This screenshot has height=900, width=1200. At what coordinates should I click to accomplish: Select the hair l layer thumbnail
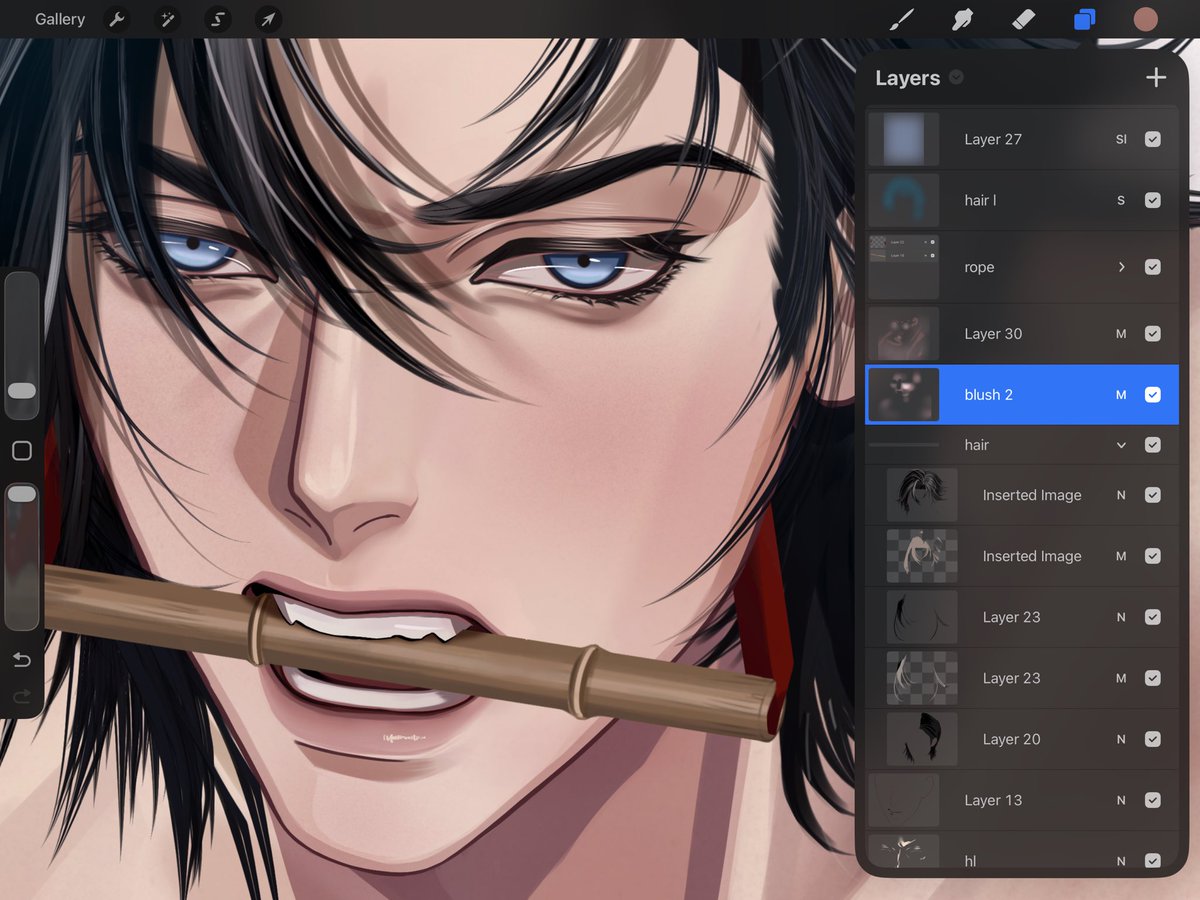904,200
